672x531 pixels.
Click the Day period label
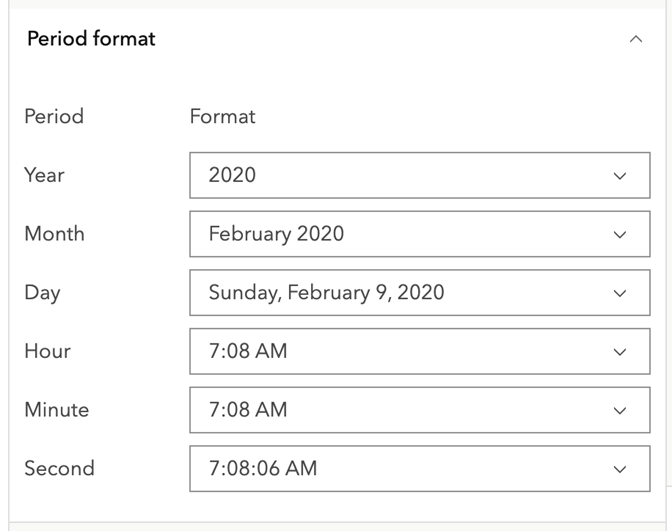(x=42, y=293)
